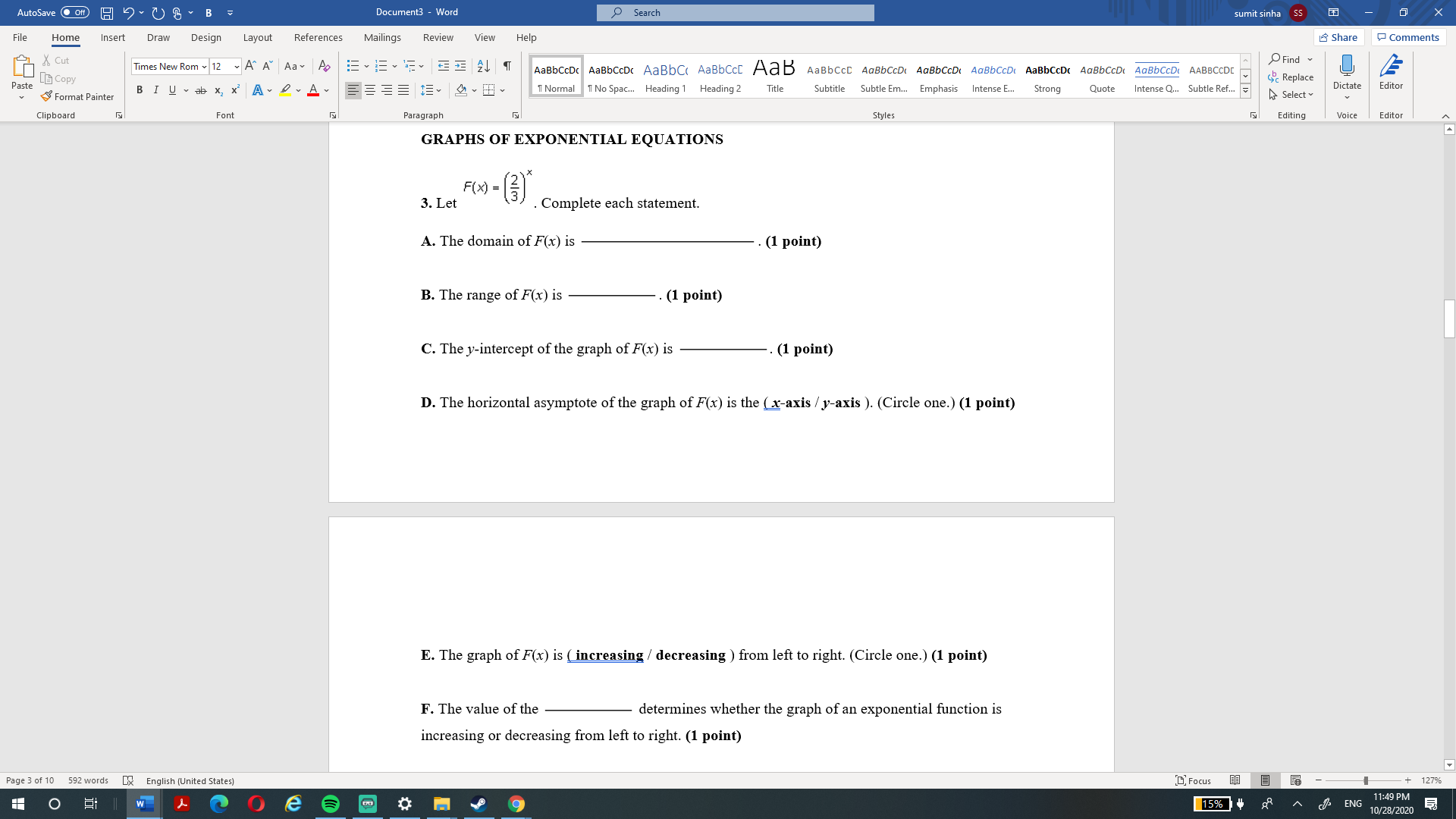Click the Increase Indent icon

click(x=460, y=66)
